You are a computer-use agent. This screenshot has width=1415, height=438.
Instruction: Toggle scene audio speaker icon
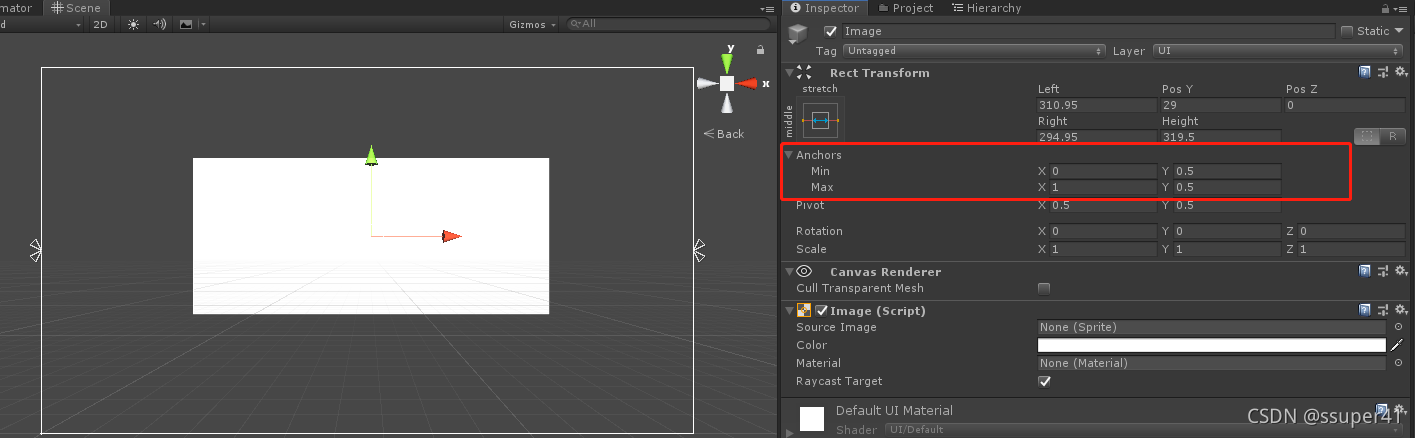159,24
